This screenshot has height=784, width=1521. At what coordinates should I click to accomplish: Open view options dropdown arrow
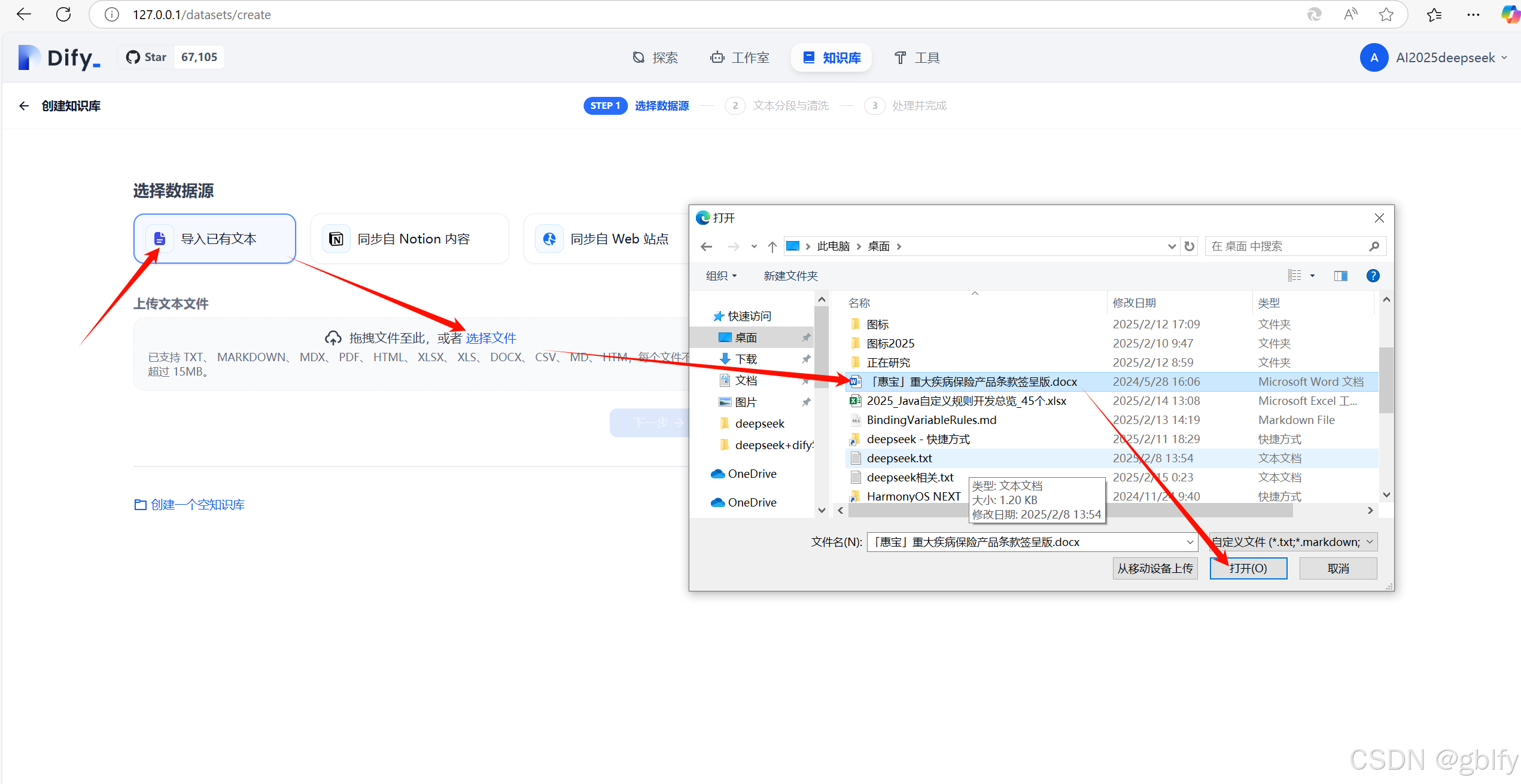point(1313,276)
